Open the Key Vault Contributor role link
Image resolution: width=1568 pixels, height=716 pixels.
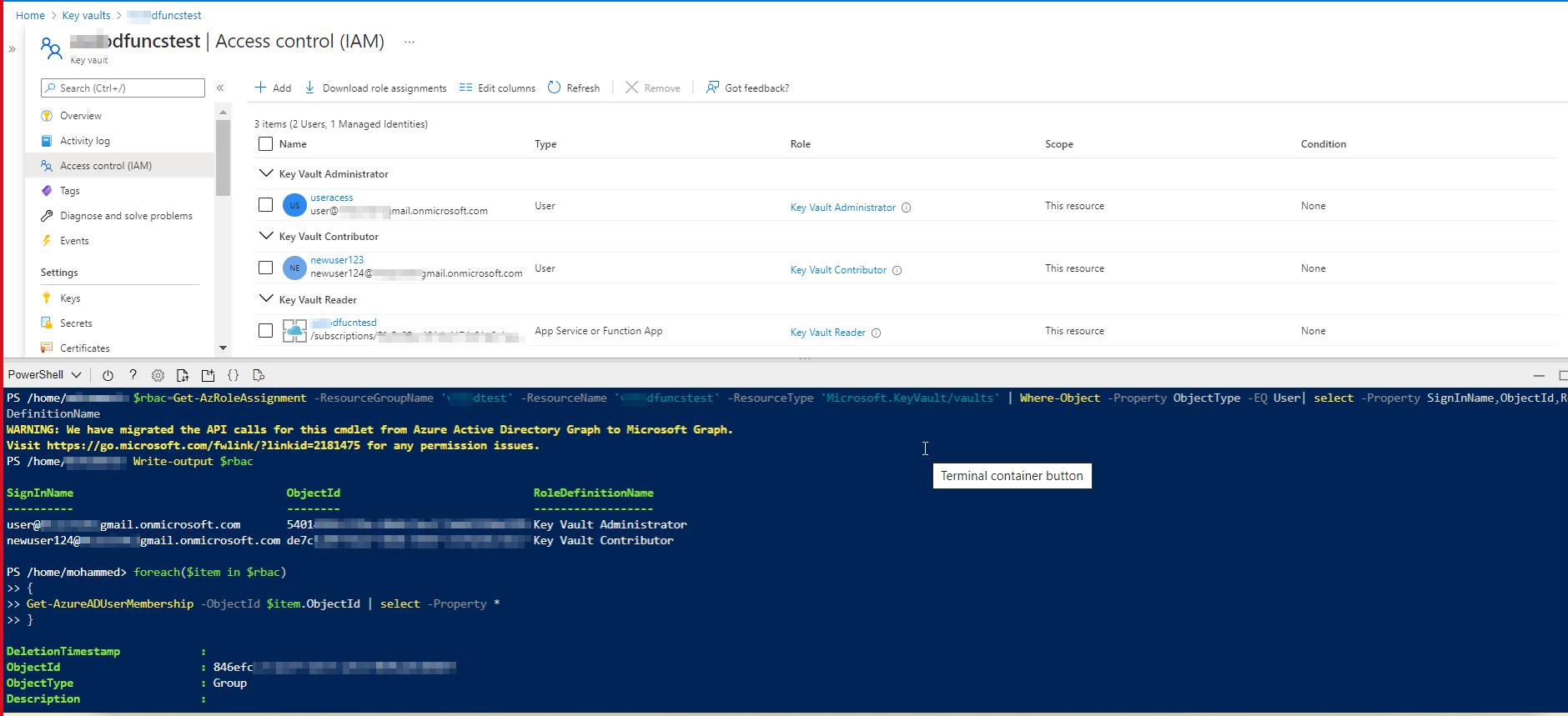pos(838,270)
